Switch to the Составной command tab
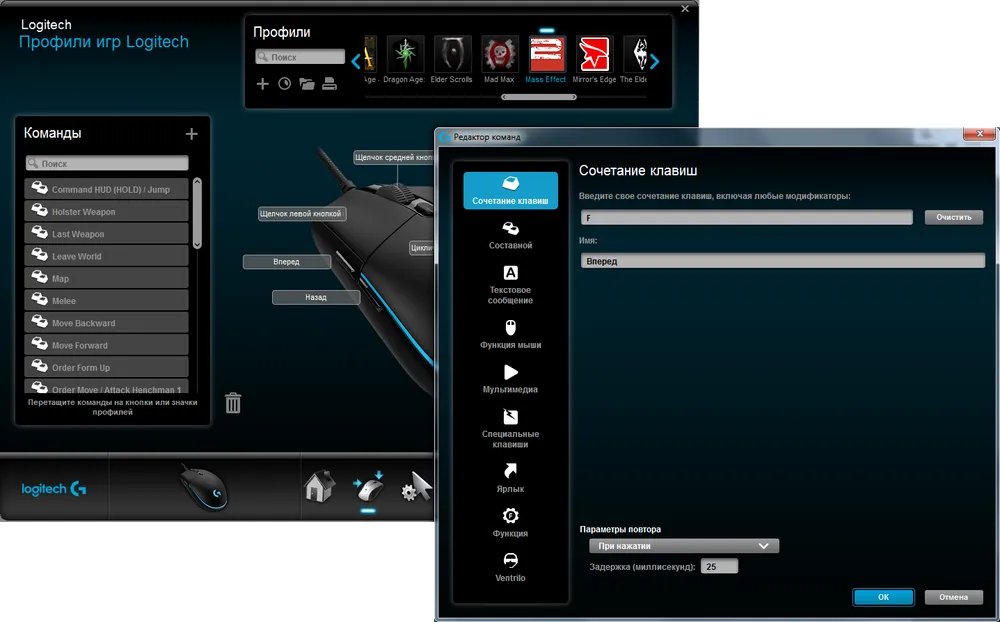Viewport: 1000px width, 622px height. tap(510, 234)
